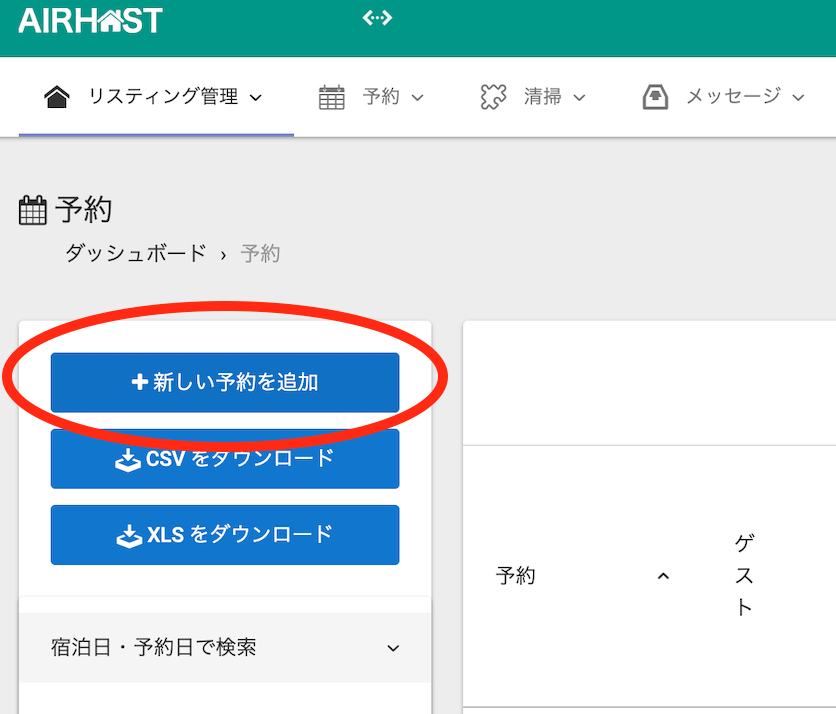Open the 予約 menu in the navigation bar

(x=381, y=97)
